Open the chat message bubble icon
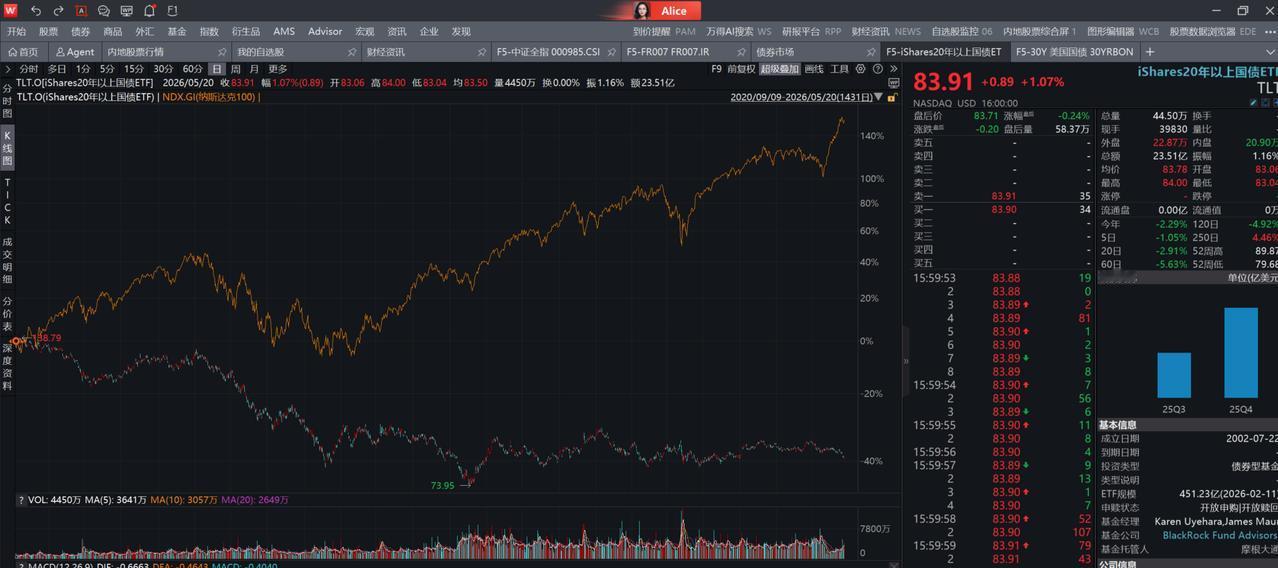 click(104, 11)
